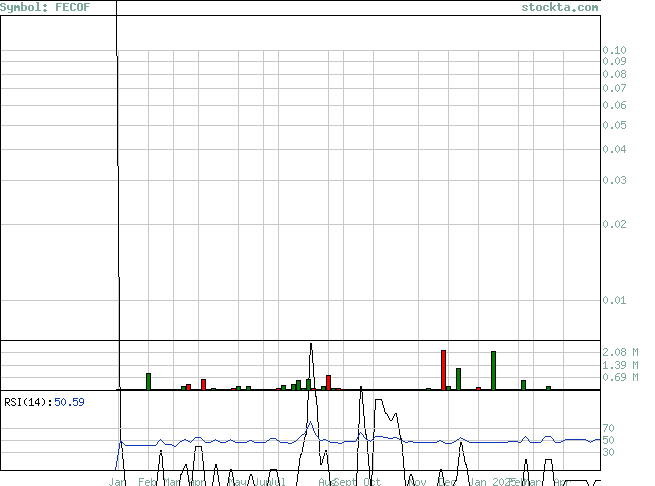The height and width of the screenshot is (486, 655).
Task: Click the 0.03 price axis label
Action: click(614, 180)
